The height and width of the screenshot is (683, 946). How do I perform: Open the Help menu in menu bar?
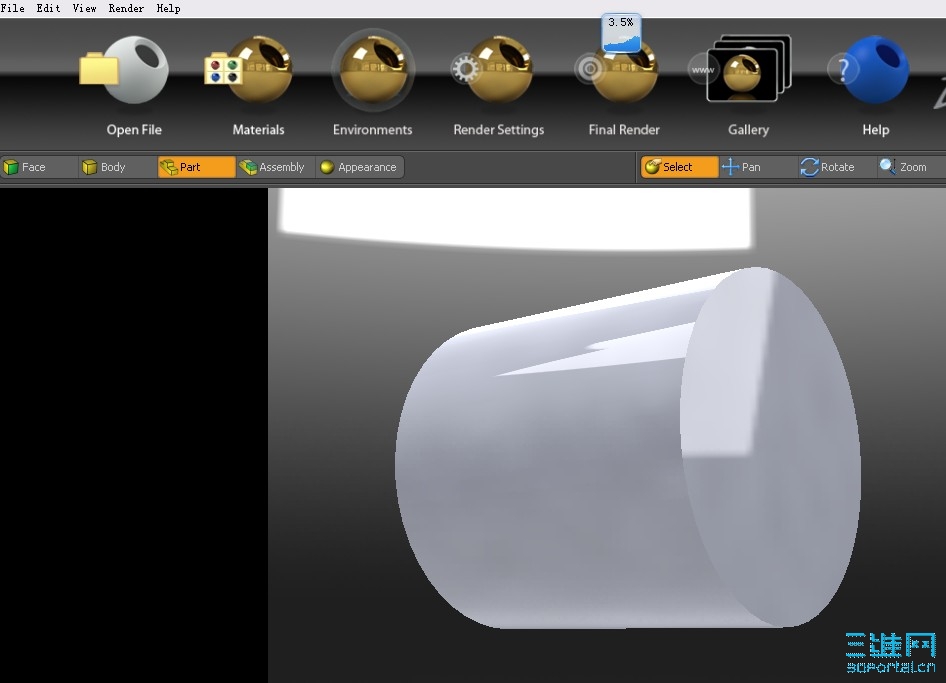pyautogui.click(x=168, y=8)
